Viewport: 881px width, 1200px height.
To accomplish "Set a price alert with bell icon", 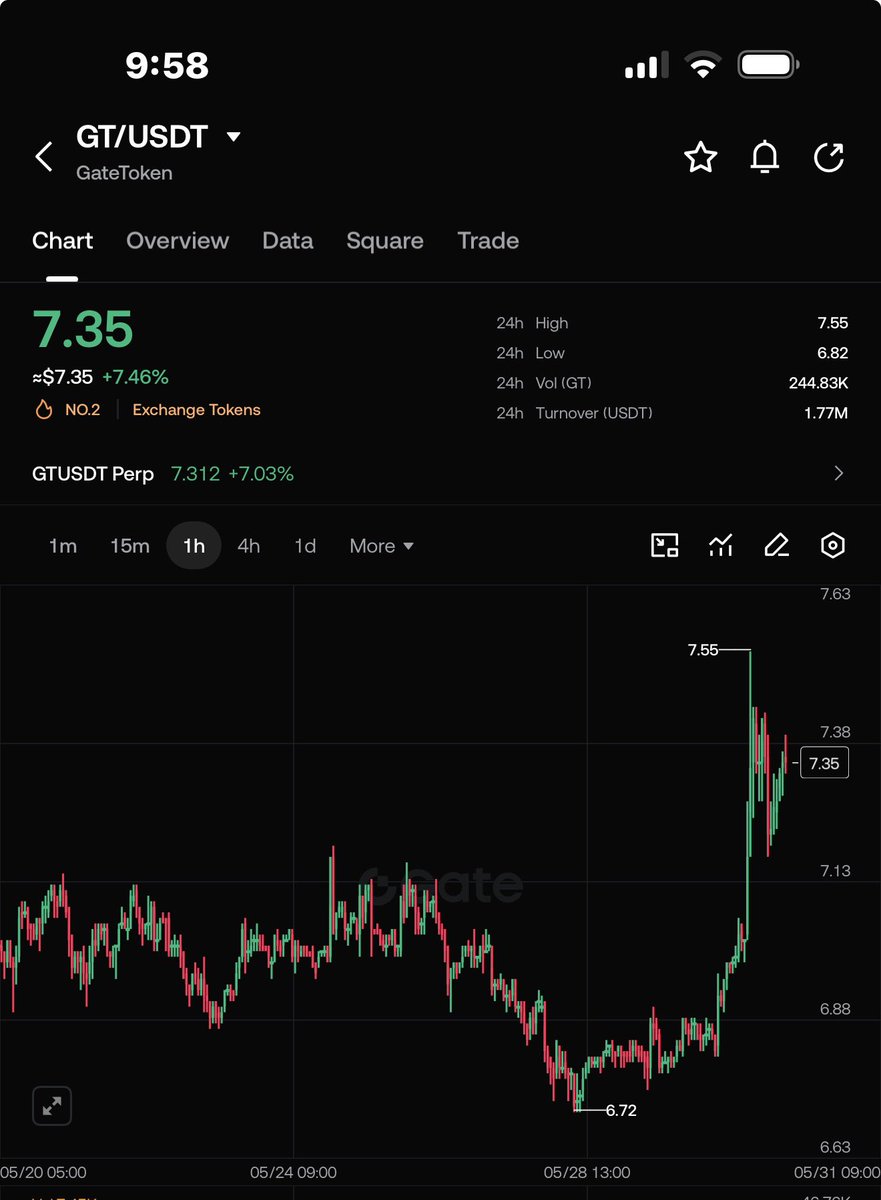I will click(x=765, y=157).
